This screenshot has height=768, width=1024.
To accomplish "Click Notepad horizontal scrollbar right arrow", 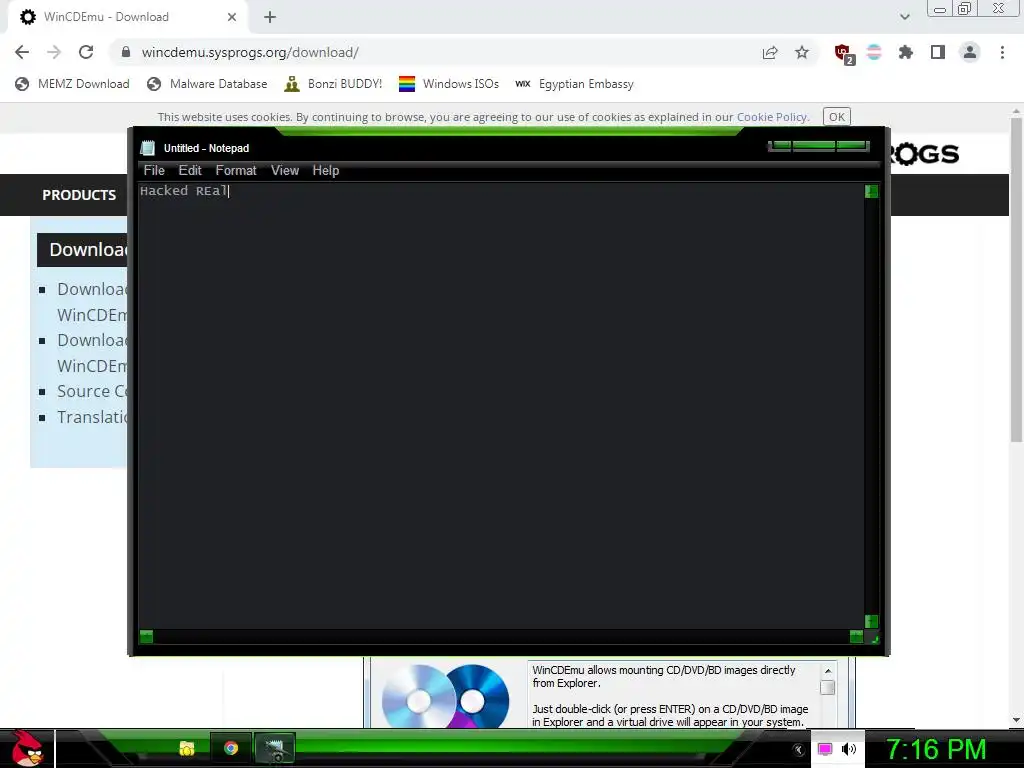I will click(856, 636).
